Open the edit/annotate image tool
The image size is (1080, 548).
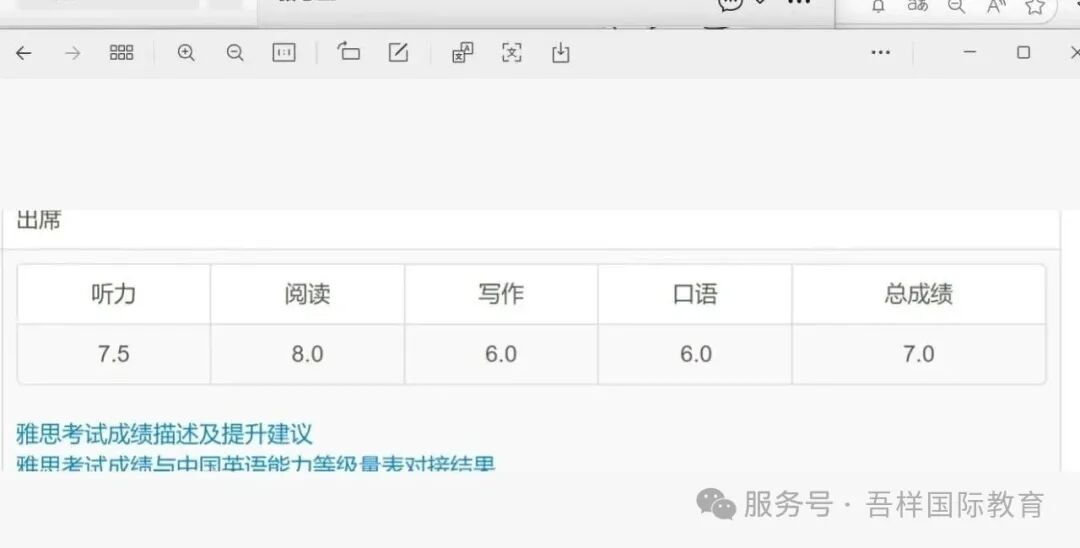(398, 53)
